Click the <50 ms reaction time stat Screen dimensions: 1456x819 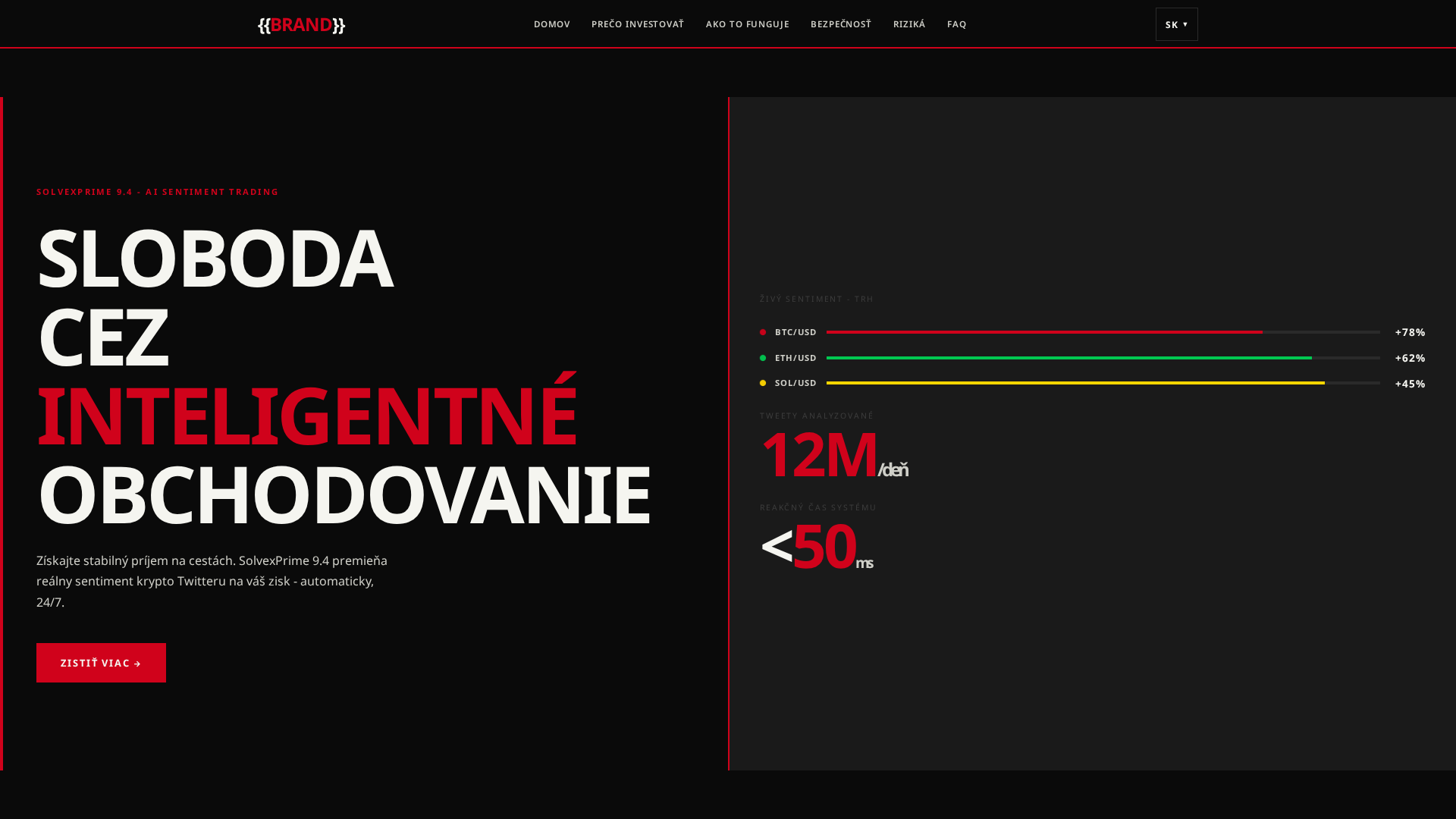(816, 546)
